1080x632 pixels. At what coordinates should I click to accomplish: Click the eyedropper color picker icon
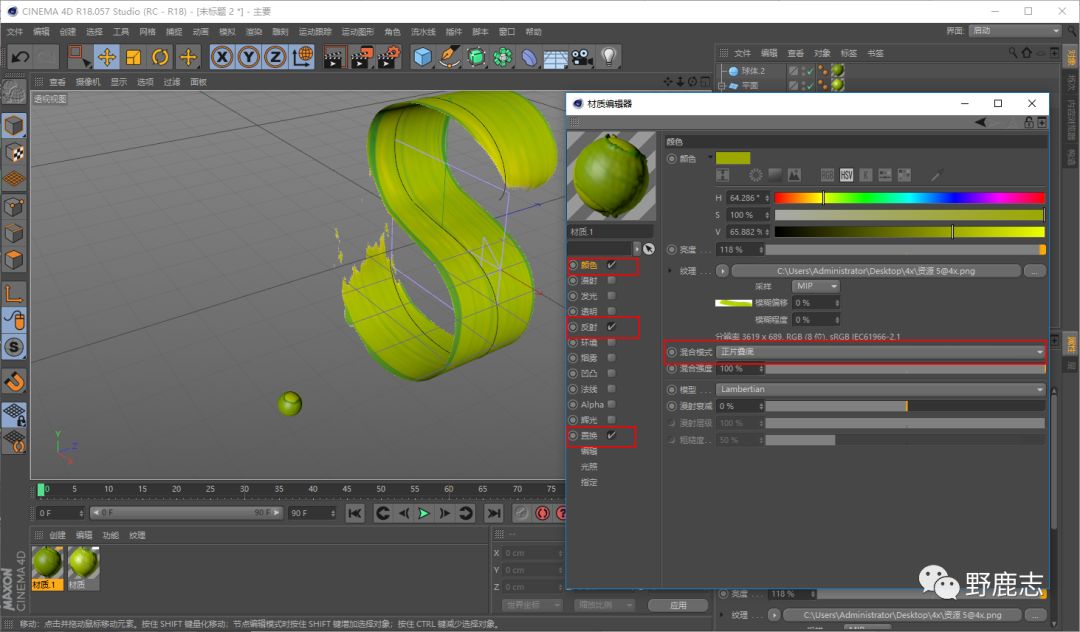[x=936, y=175]
